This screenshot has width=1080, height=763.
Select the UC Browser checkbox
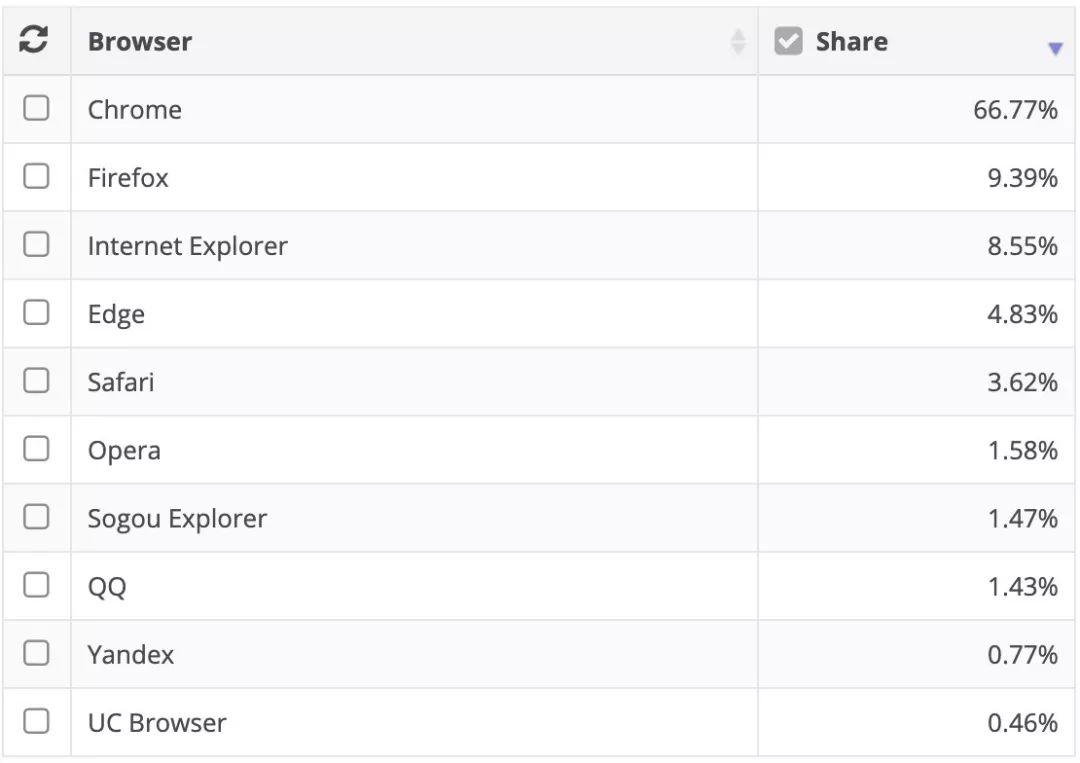pyautogui.click(x=36, y=720)
